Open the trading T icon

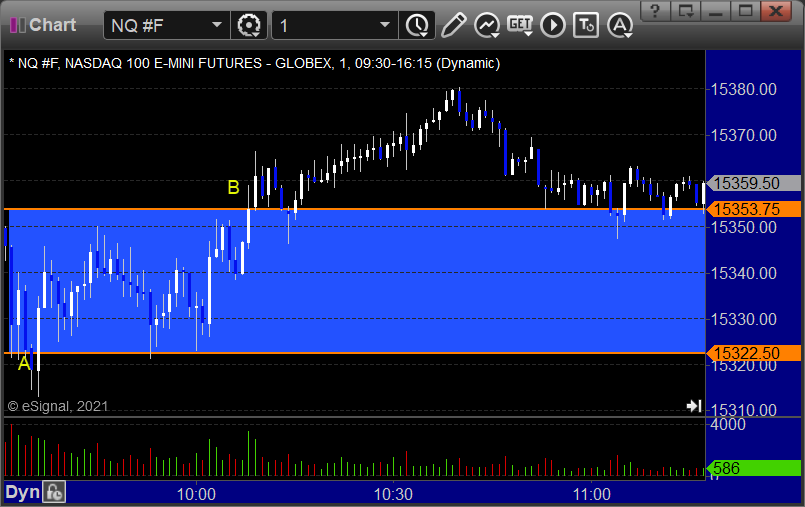pos(586,25)
